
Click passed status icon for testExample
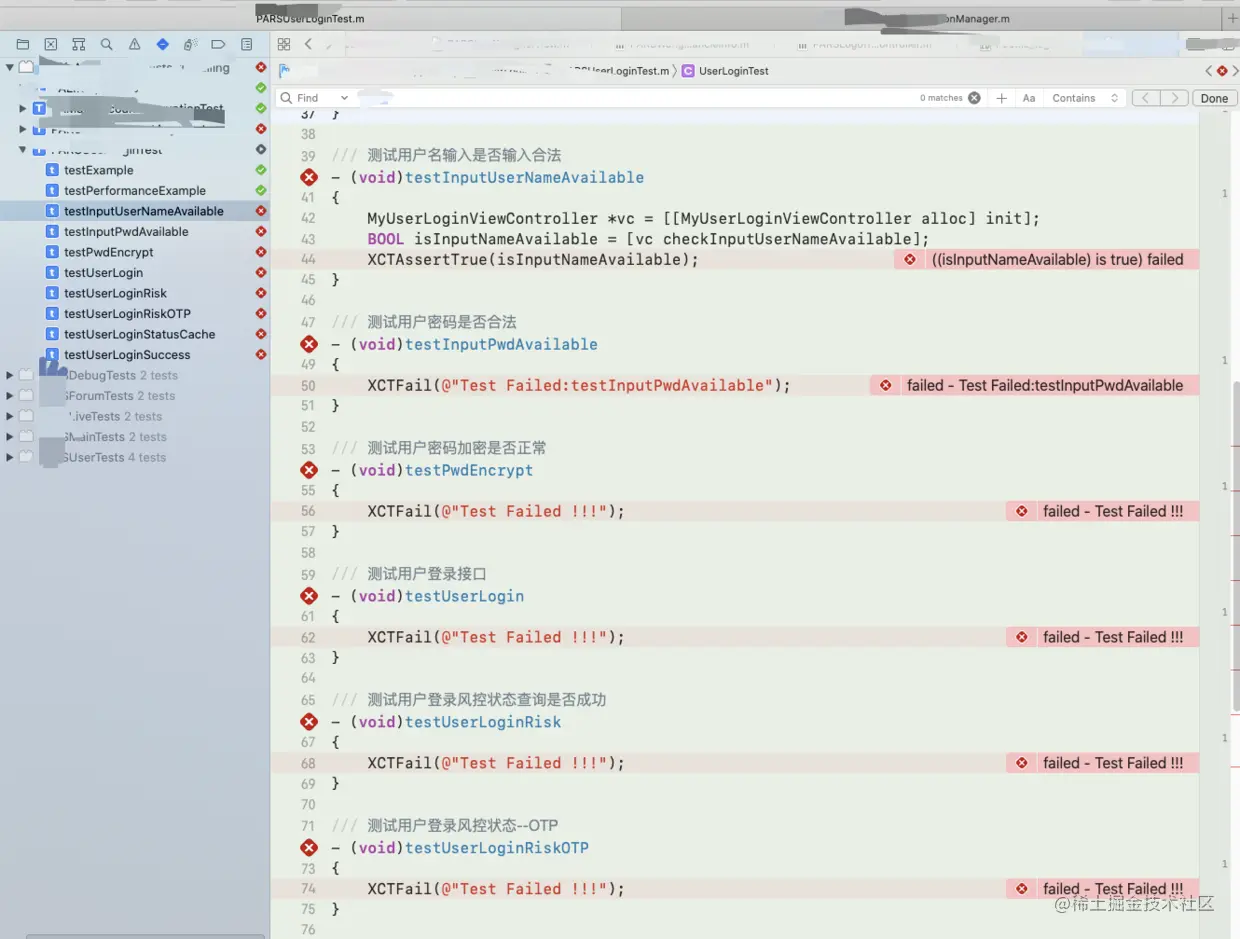(x=261, y=170)
